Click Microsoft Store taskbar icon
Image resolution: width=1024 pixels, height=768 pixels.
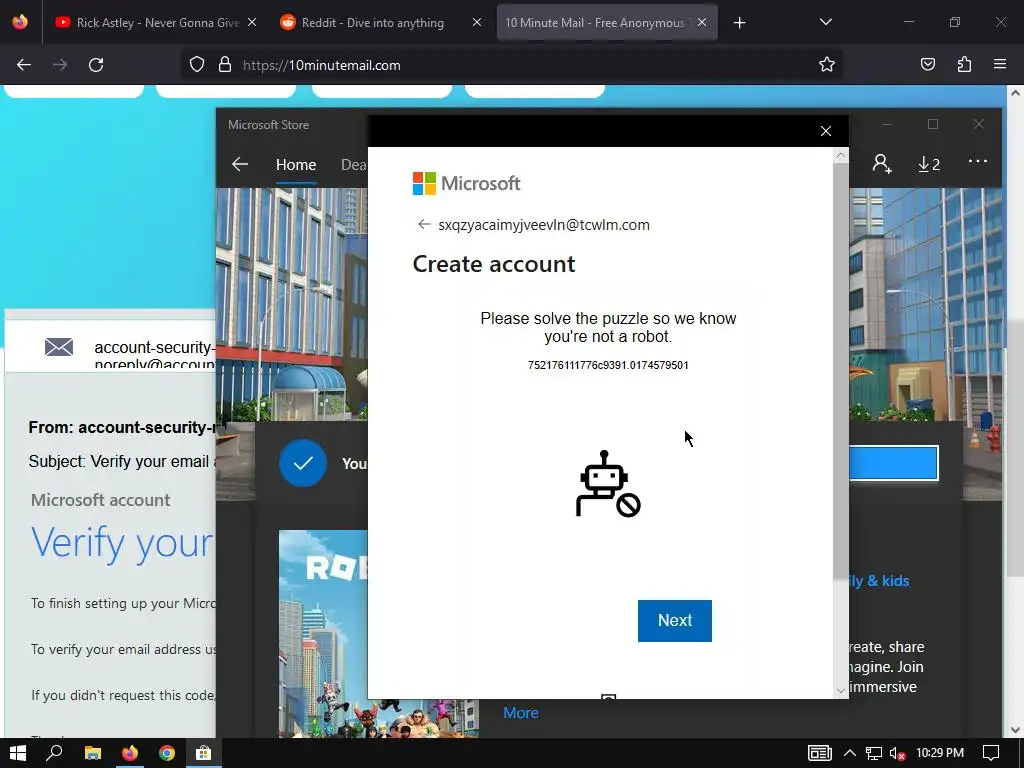pyautogui.click(x=203, y=753)
